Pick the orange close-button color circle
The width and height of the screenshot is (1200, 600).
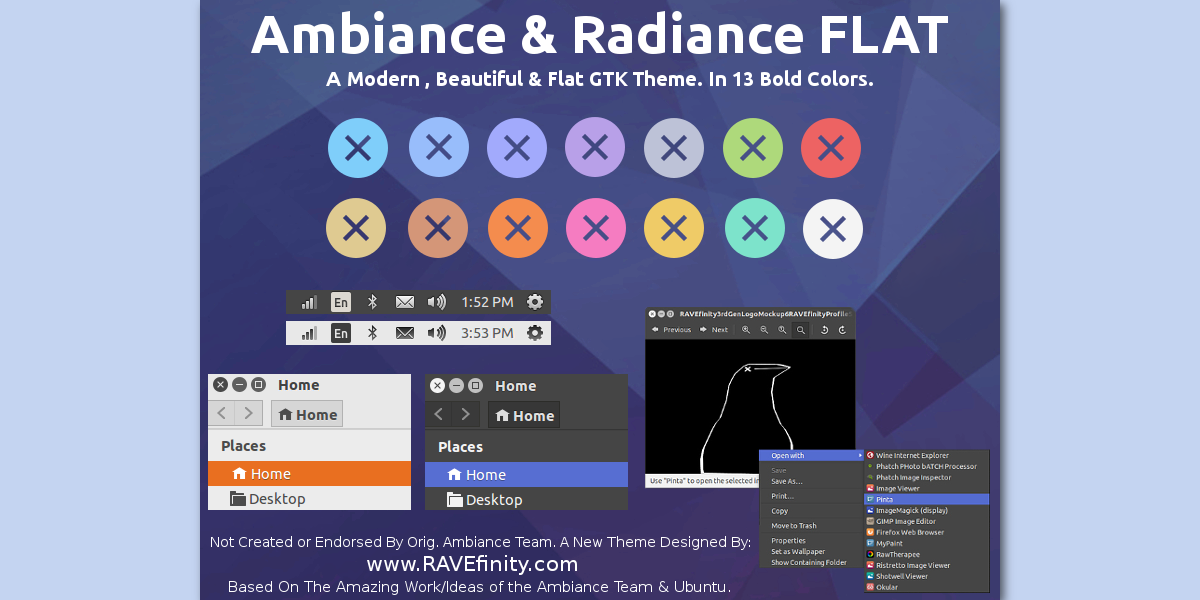pos(517,229)
